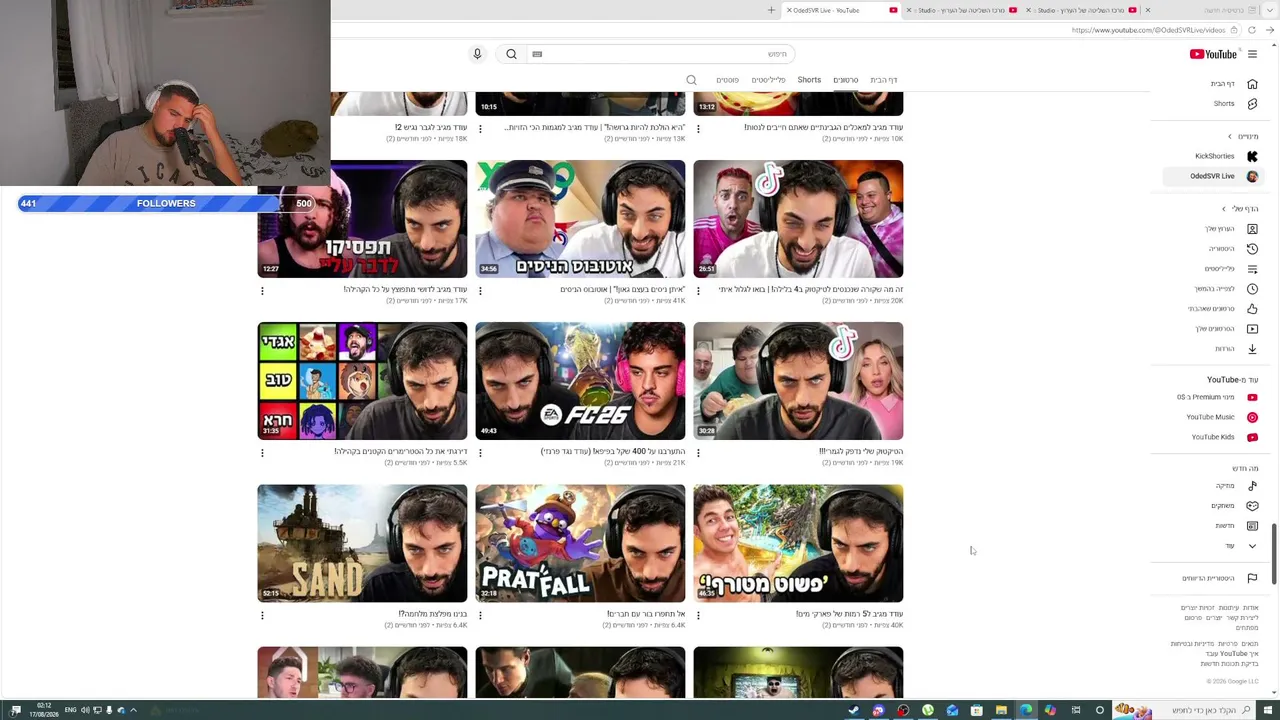Screen dimensions: 1280x720
Task: Open the PRATFALL video thumbnail
Action: [580, 543]
